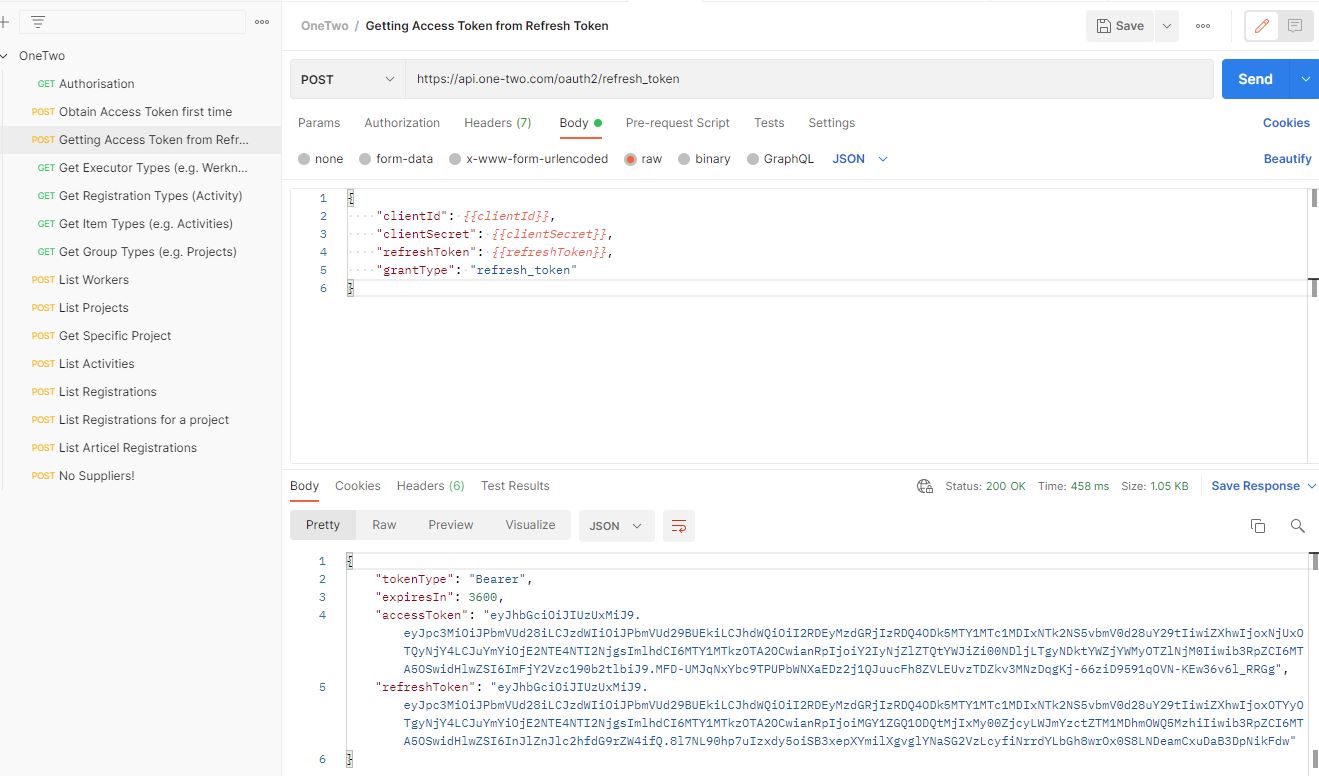
Task: Open the response JSON format dropdown
Action: click(617, 526)
